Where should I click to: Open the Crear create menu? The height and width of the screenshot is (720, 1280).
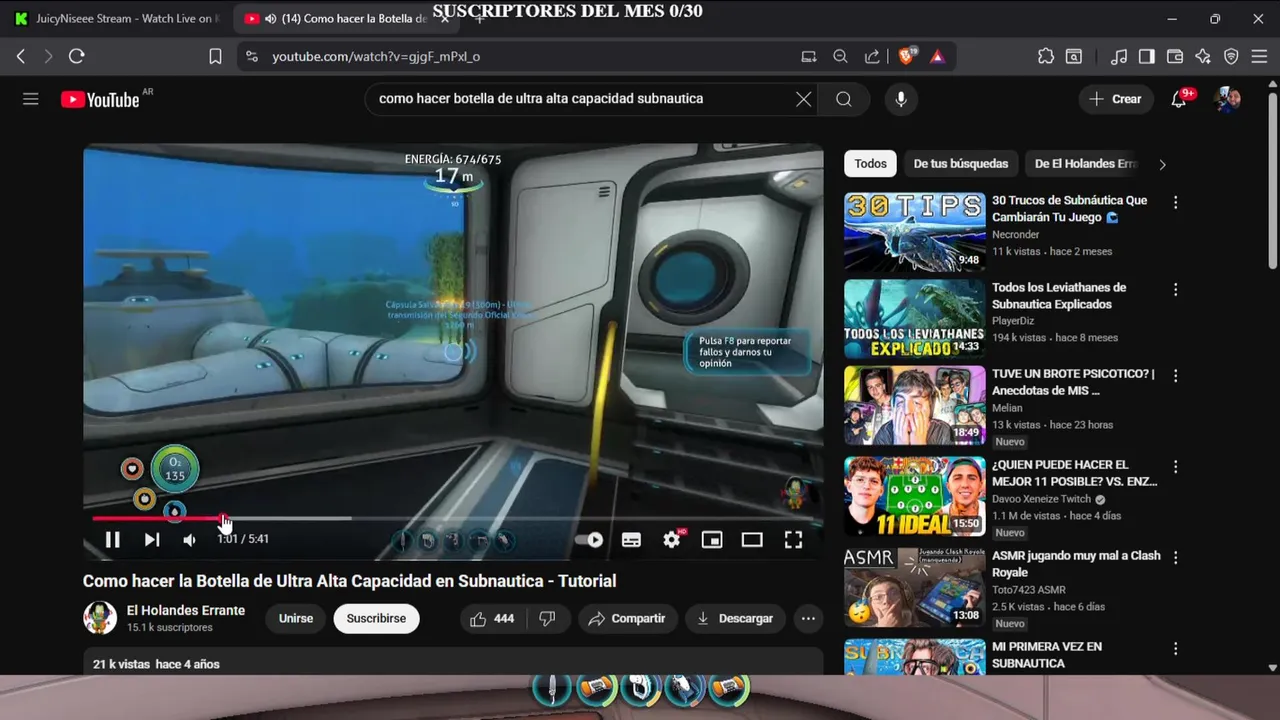[1115, 99]
